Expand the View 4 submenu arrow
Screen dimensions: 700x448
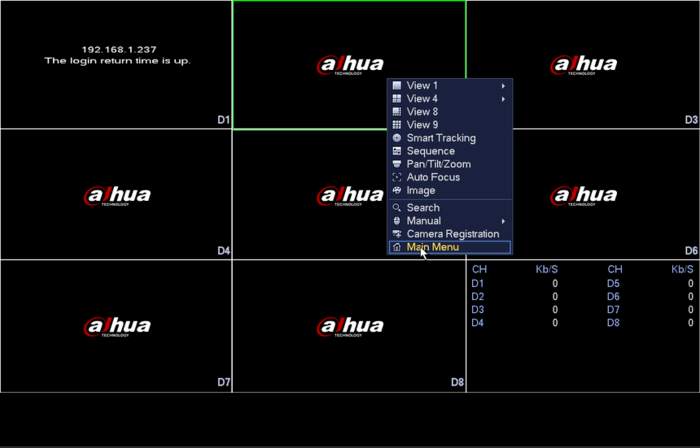click(503, 99)
